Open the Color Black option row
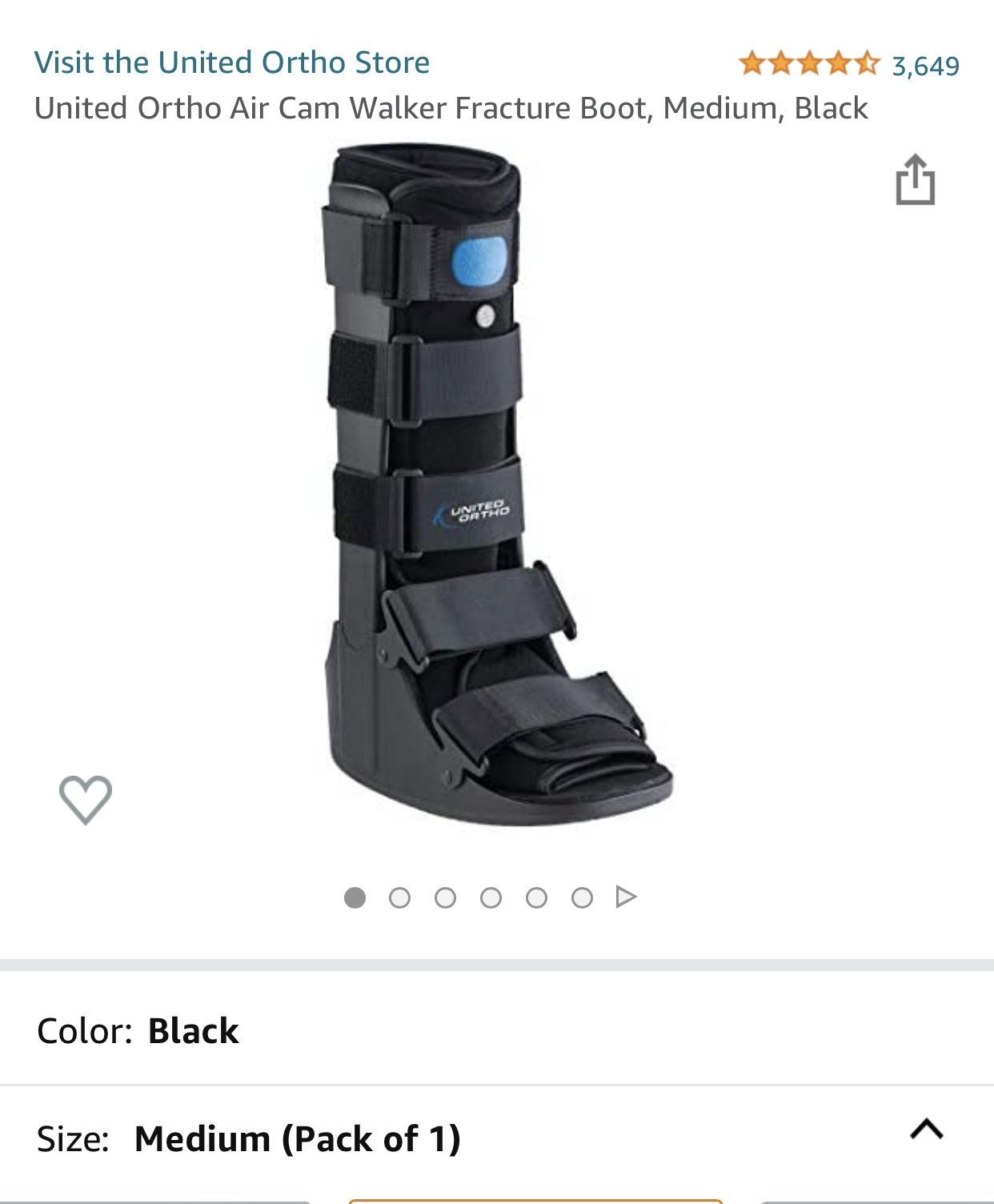Screen dimensions: 994x1204 coord(497,1030)
